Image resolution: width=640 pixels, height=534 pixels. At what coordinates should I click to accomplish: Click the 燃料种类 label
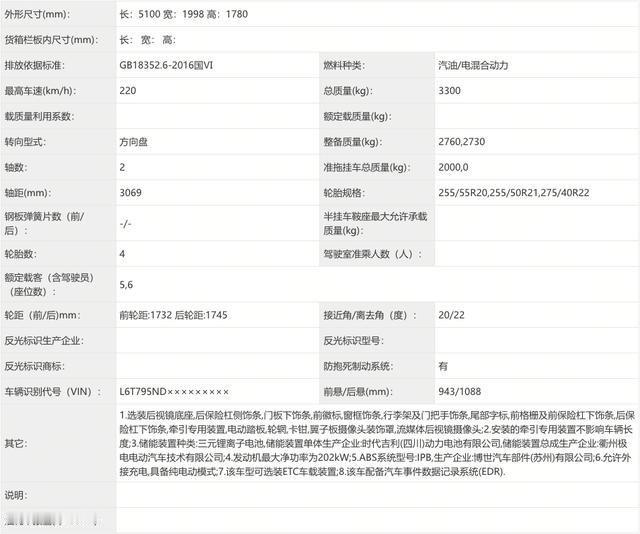(x=344, y=65)
